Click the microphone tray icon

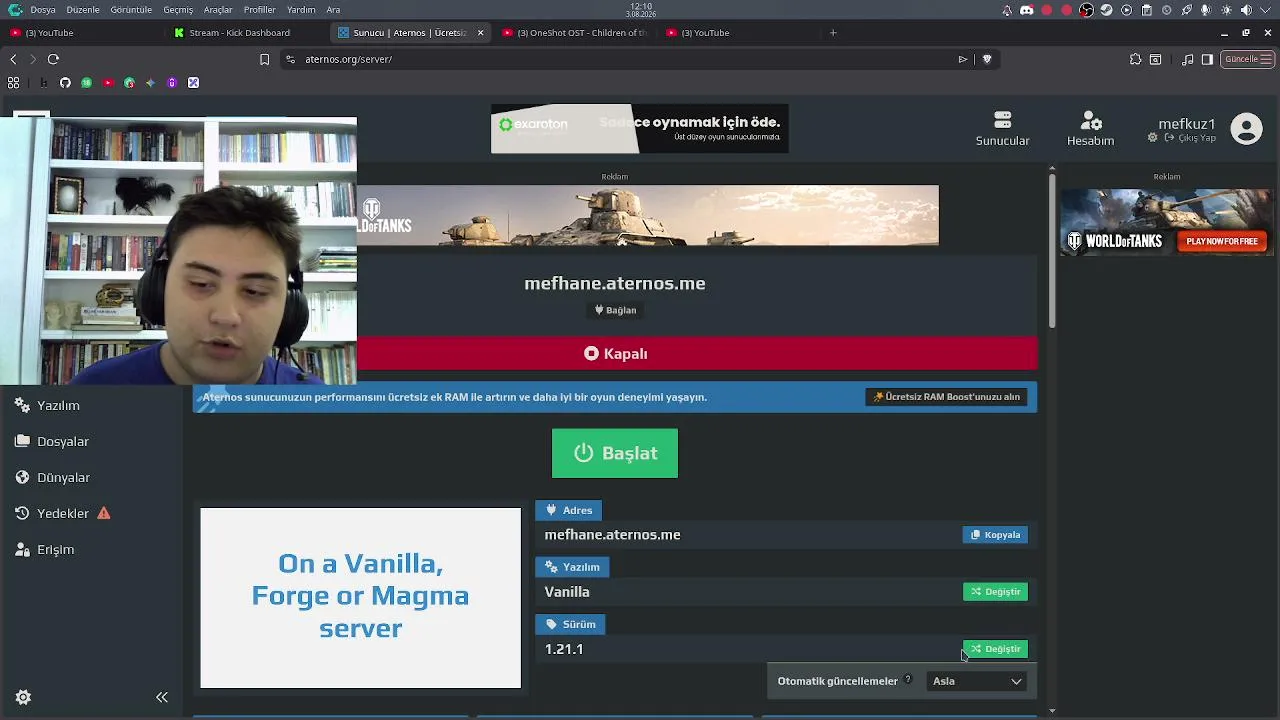[1206, 10]
